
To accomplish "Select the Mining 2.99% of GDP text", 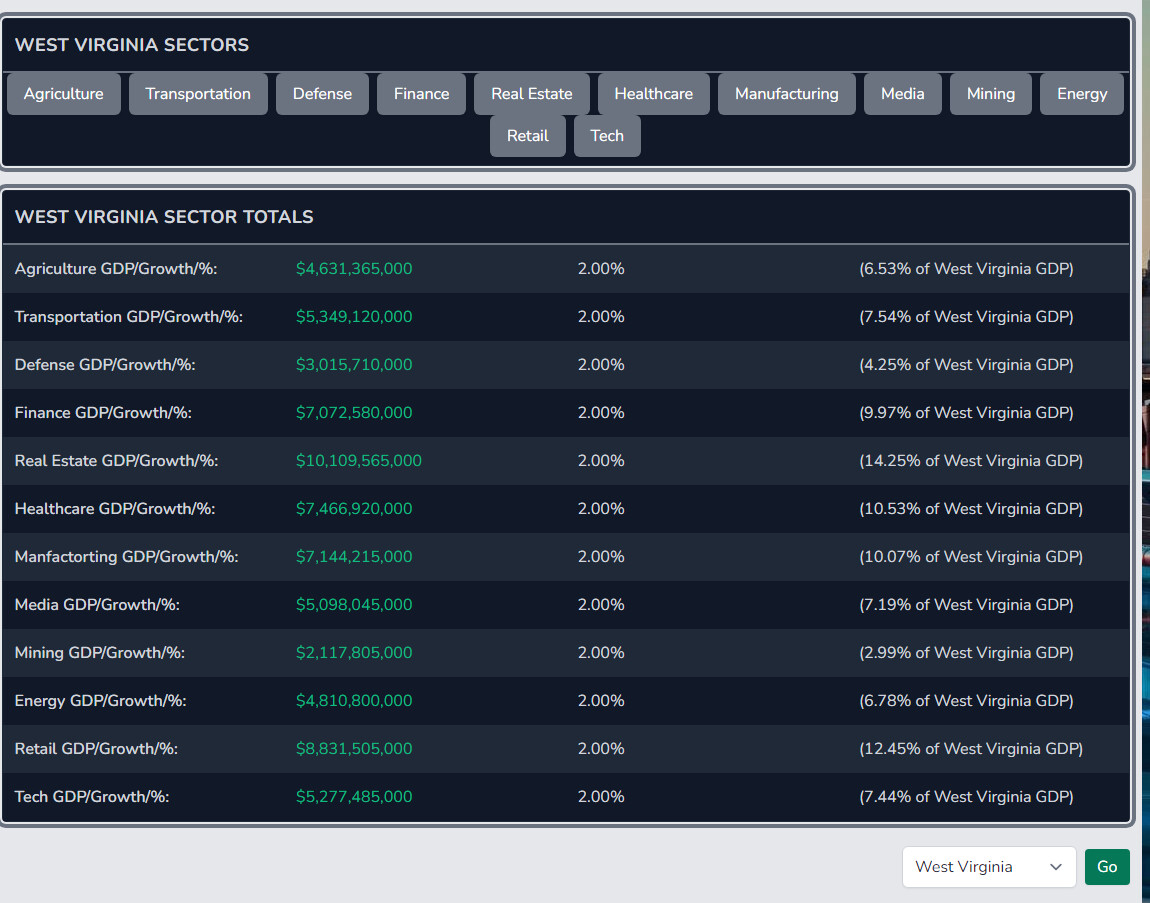I will [x=966, y=653].
